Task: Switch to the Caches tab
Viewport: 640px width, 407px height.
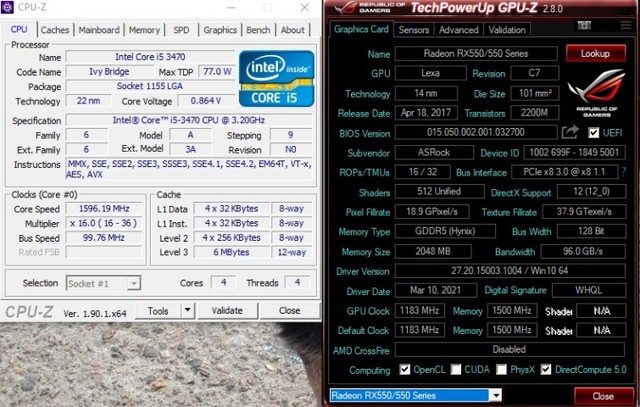Action: (x=55, y=30)
